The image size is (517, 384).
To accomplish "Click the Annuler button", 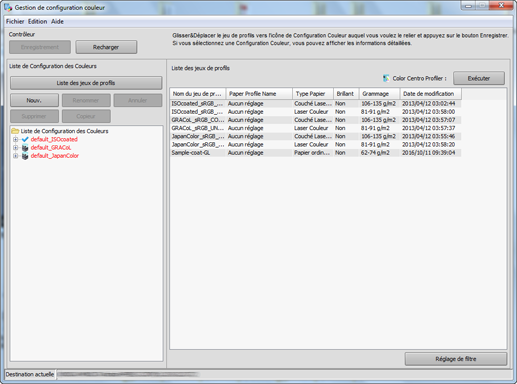I will (x=138, y=100).
